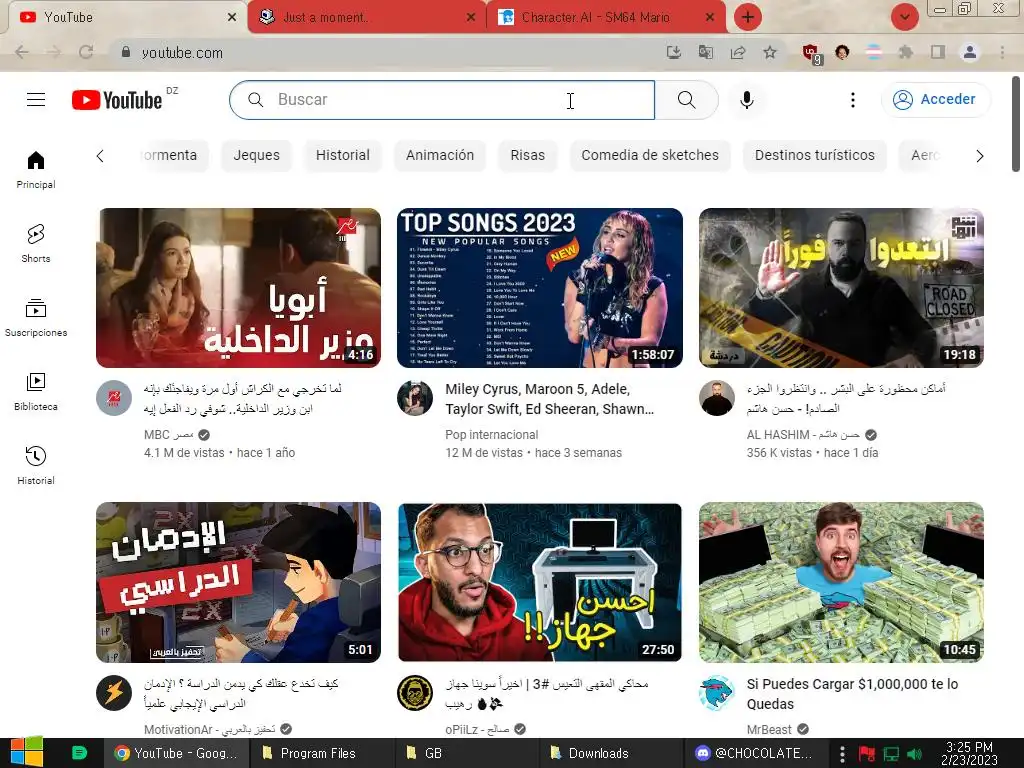This screenshot has height=768, width=1024.
Task: Open AL HASHIM channel link
Action: point(803,435)
